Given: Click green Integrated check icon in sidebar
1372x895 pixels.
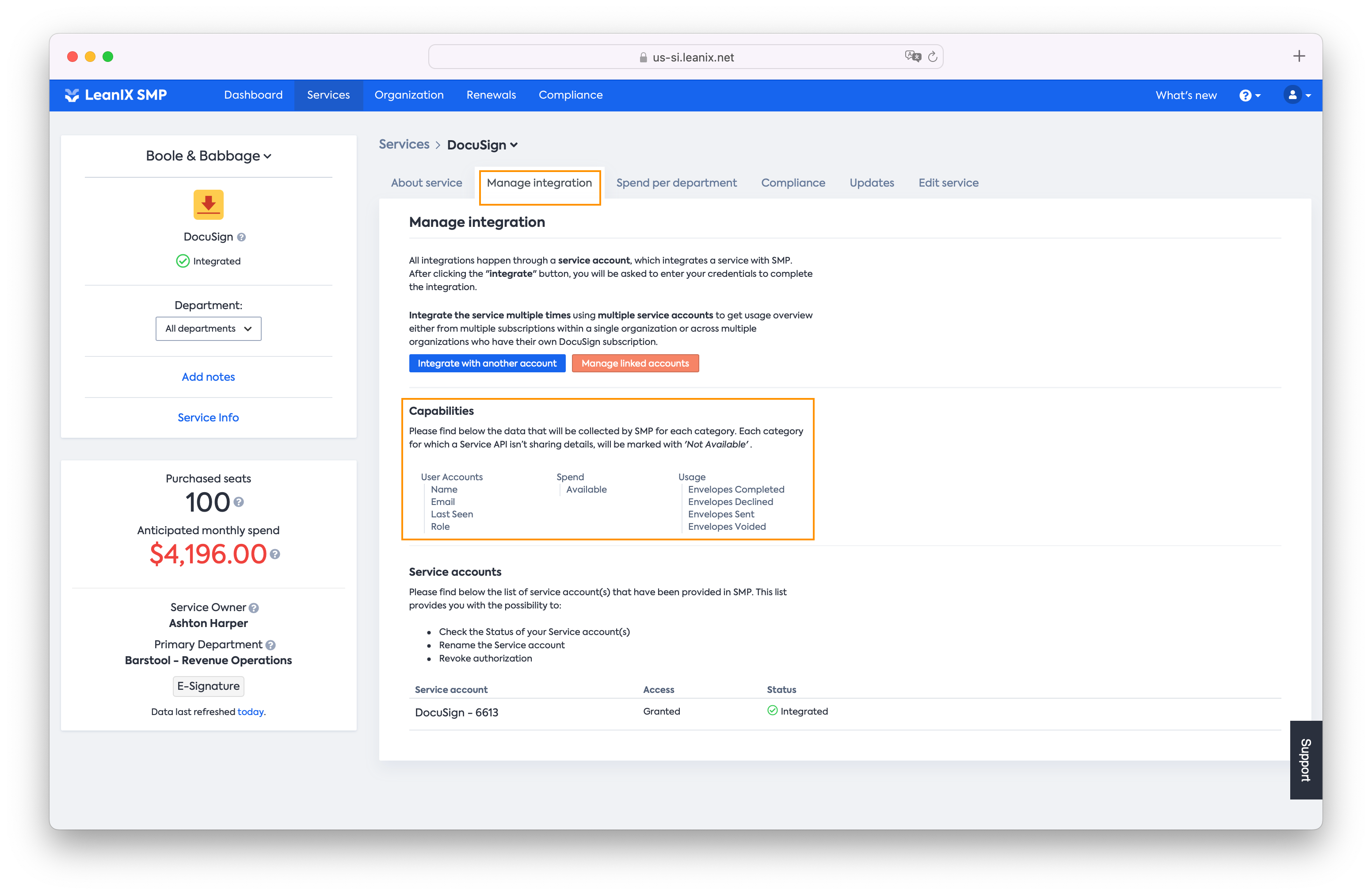Looking at the screenshot, I should click(x=183, y=261).
